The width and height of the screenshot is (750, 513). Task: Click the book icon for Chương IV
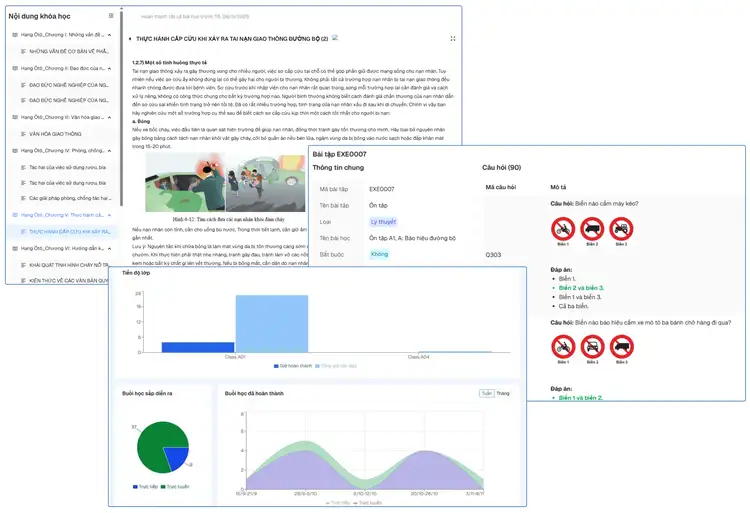(x=15, y=150)
